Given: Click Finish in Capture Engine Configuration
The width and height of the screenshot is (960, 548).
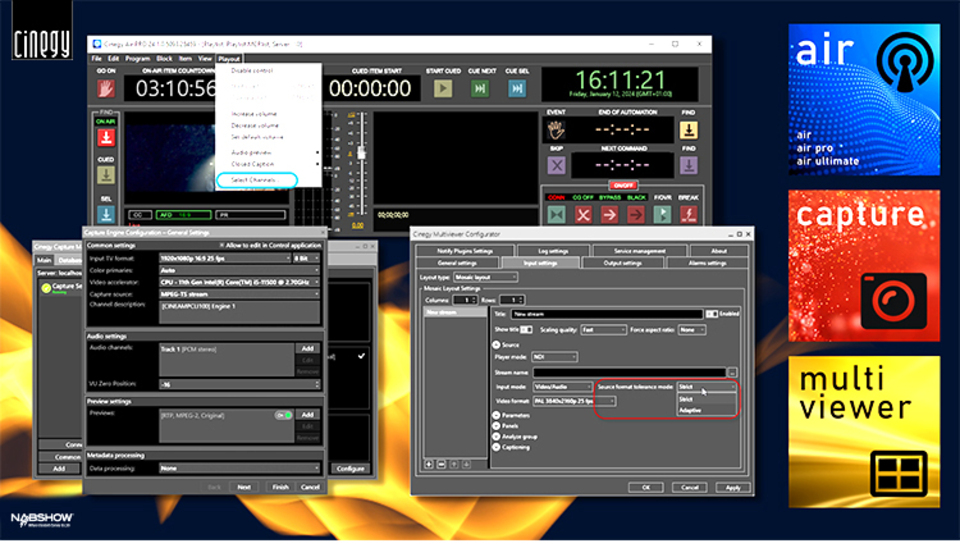Looking at the screenshot, I should pyautogui.click(x=280, y=487).
